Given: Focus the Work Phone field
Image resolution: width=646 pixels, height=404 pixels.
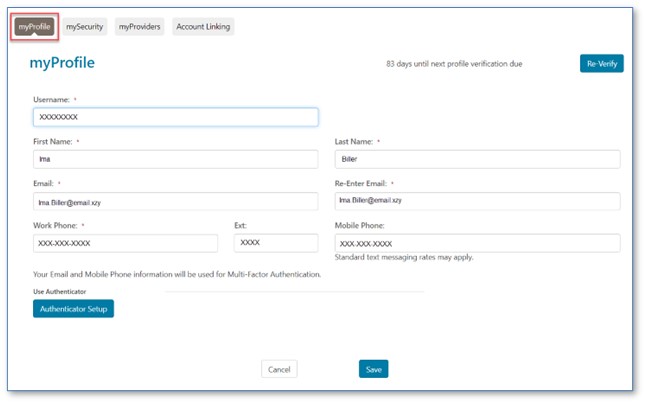Looking at the screenshot, I should pyautogui.click(x=125, y=243).
